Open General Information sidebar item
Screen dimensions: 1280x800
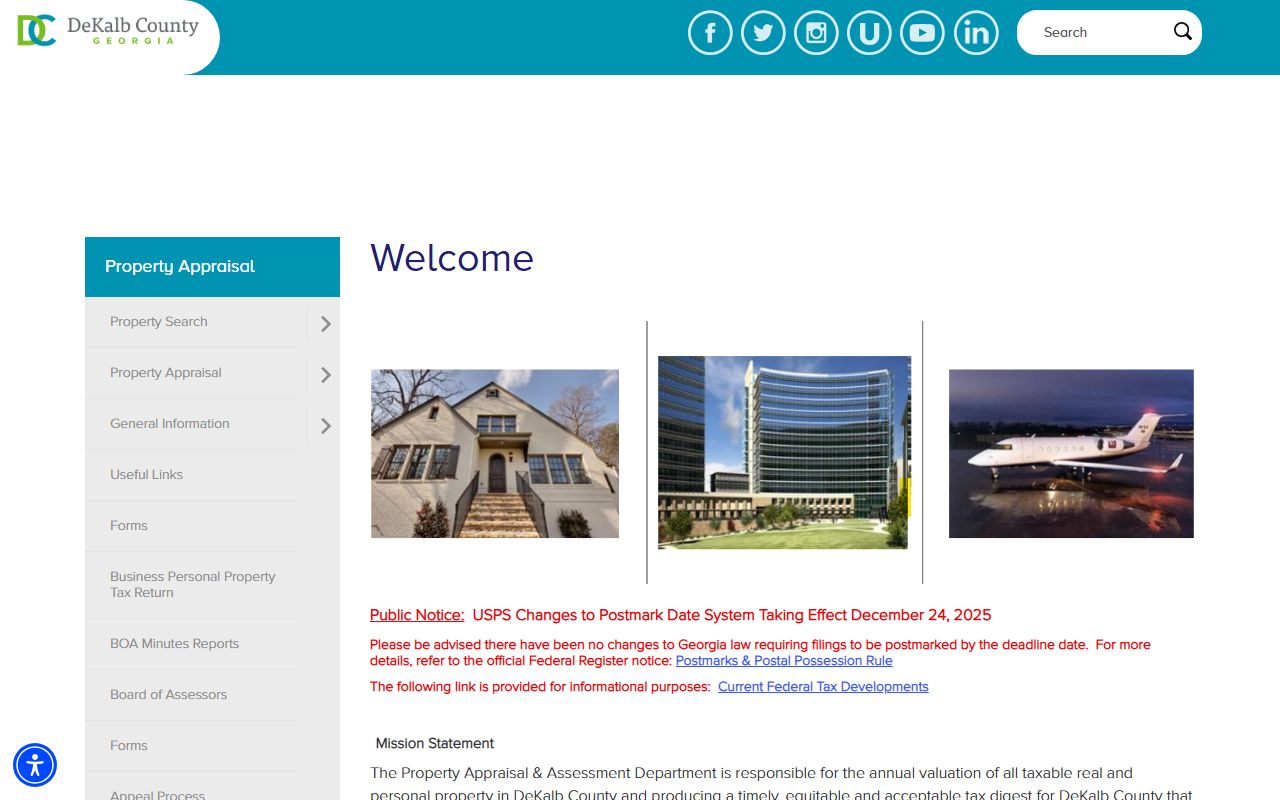[170, 424]
